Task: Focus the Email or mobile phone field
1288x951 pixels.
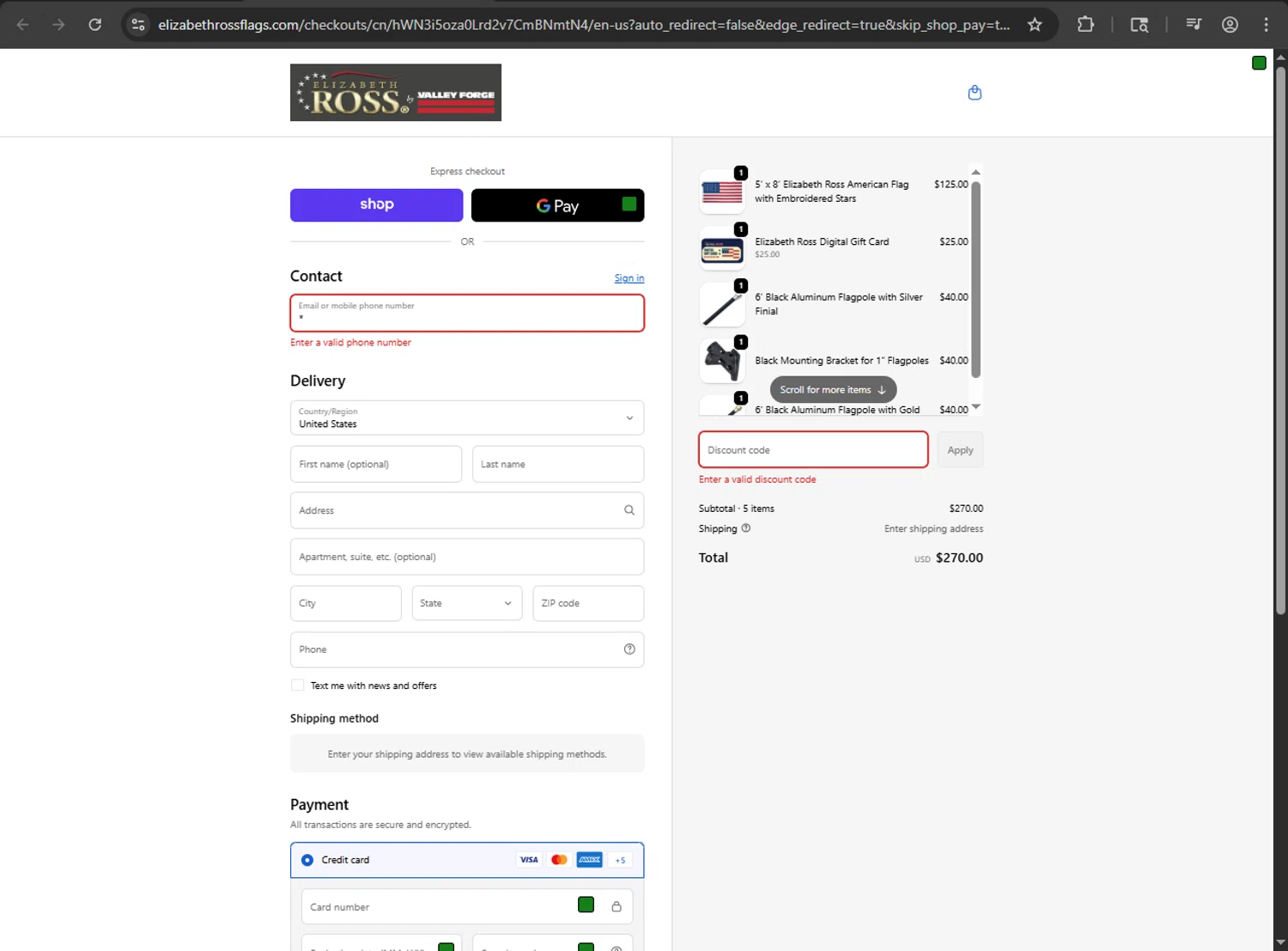Action: [x=467, y=313]
